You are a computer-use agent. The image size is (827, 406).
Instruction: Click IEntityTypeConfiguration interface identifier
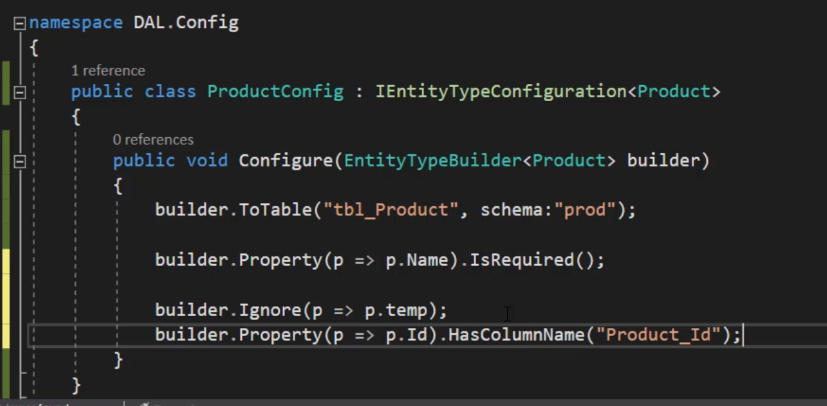click(501, 92)
